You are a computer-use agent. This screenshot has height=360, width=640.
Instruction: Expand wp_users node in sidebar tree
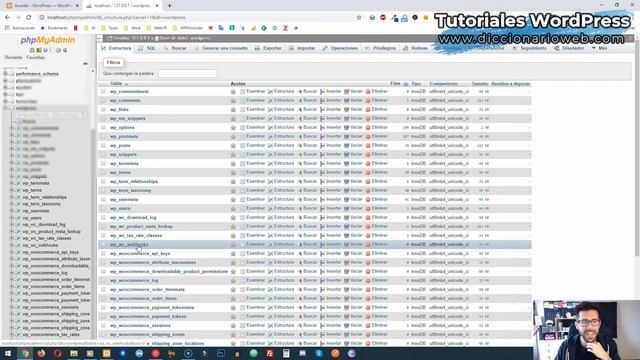[x=12, y=218]
